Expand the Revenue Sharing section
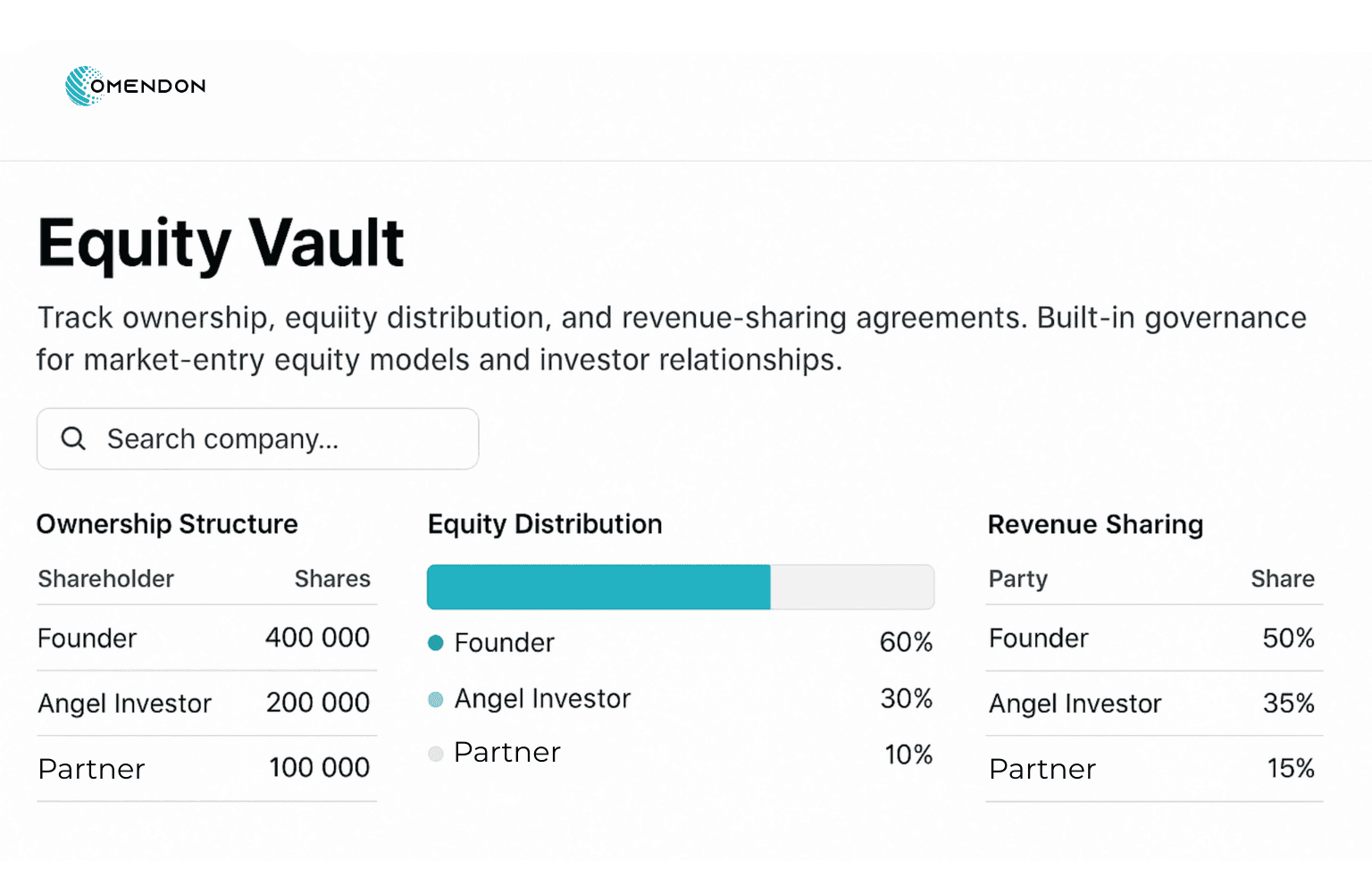 (1096, 524)
